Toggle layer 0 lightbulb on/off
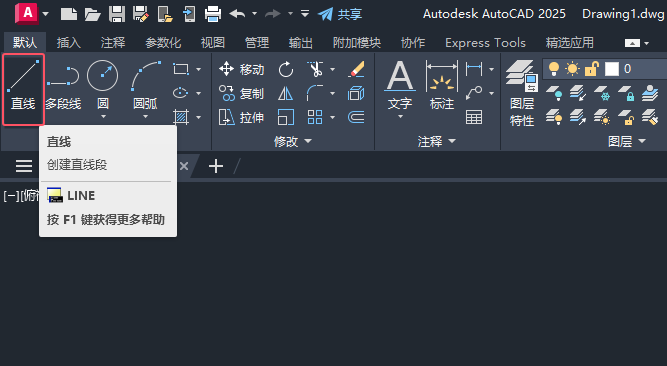This screenshot has width=667, height=366. [554, 69]
